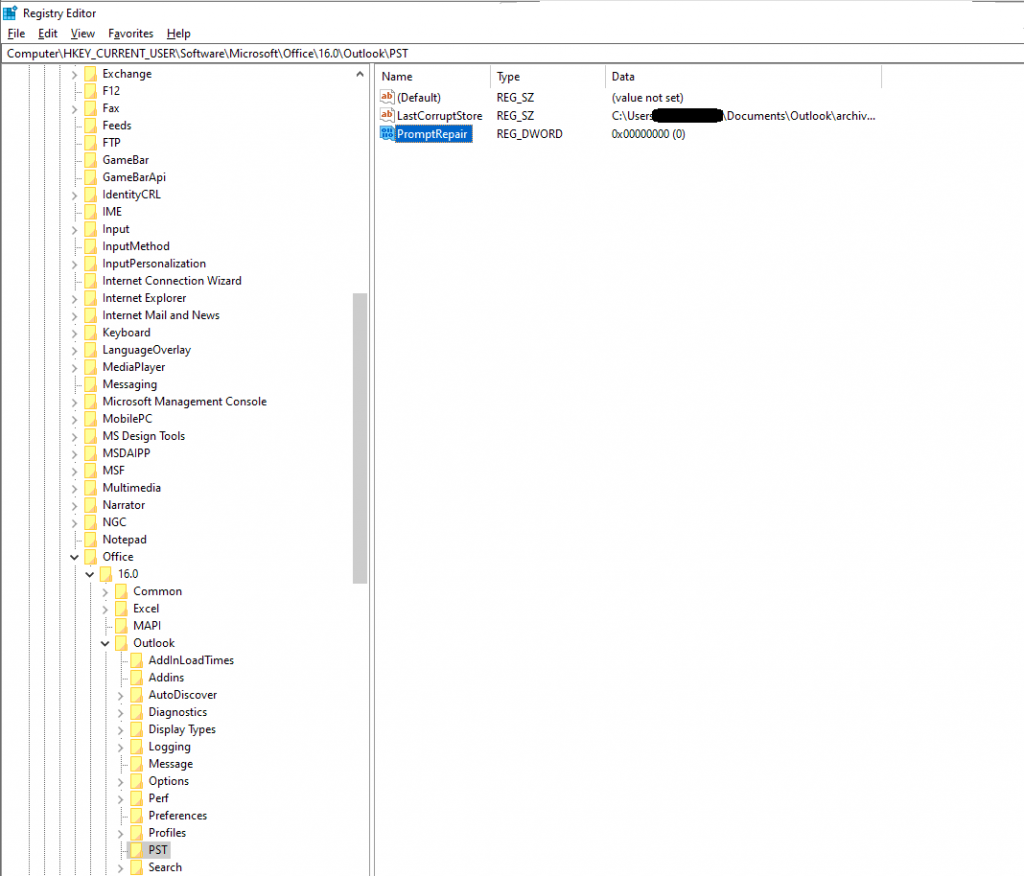The width and height of the screenshot is (1024, 876).
Task: Click the Internet Explorer folder icon
Action: point(91,298)
